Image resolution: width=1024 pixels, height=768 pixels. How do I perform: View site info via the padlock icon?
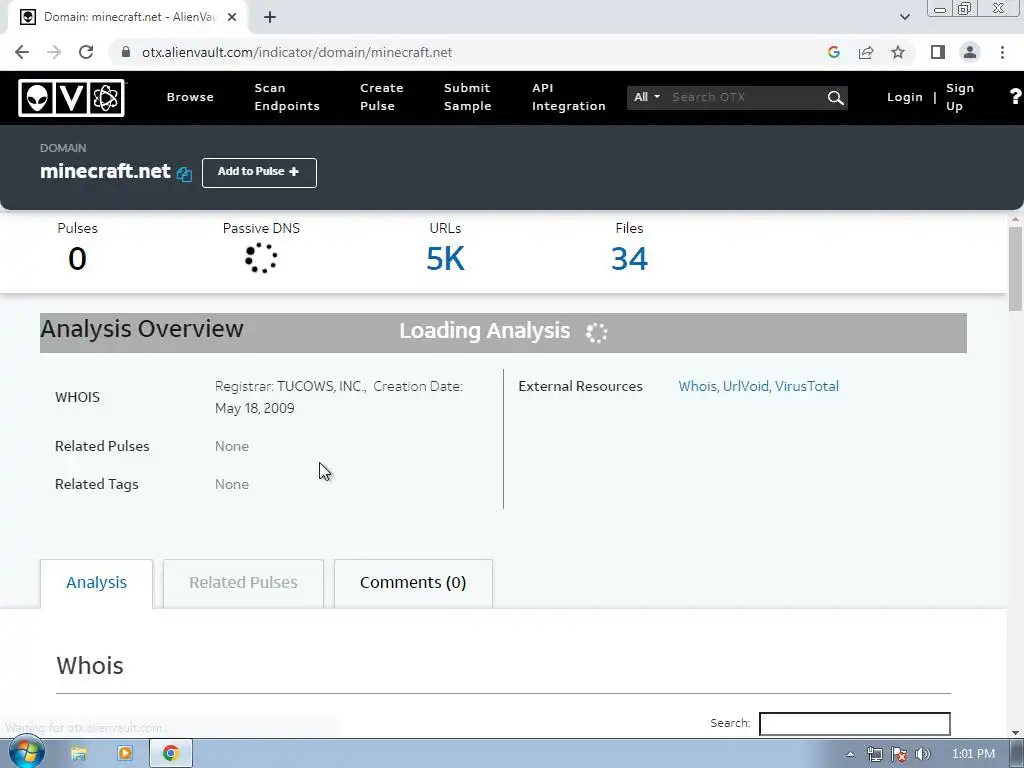coord(126,52)
